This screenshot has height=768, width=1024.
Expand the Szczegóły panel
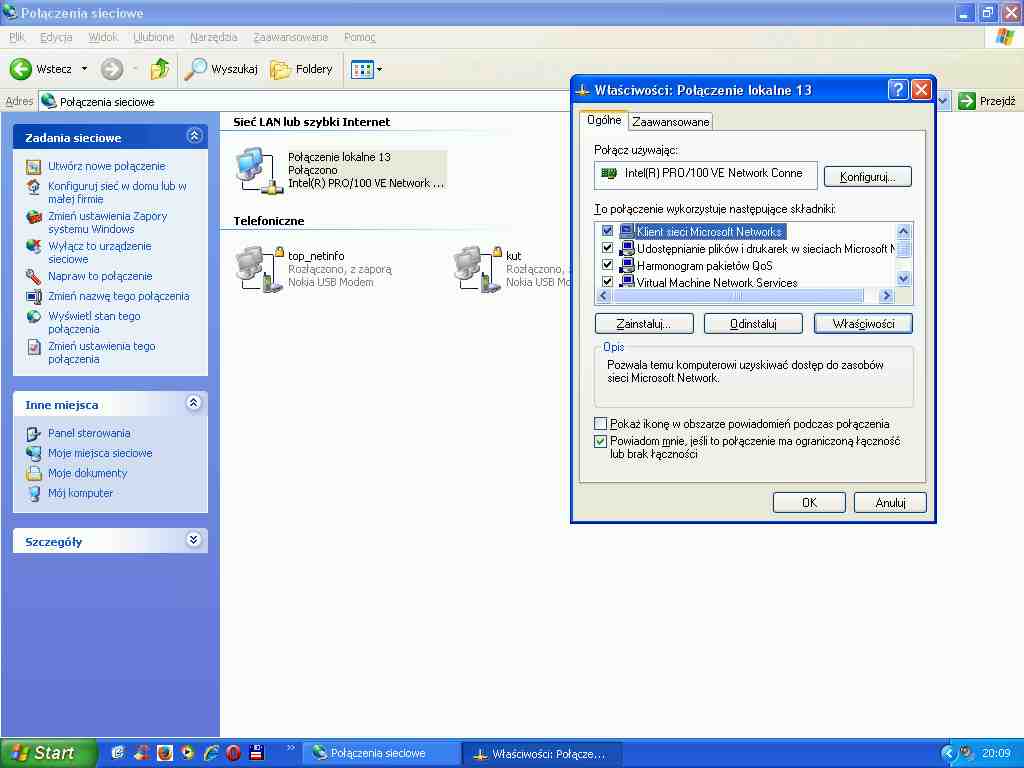pos(194,539)
